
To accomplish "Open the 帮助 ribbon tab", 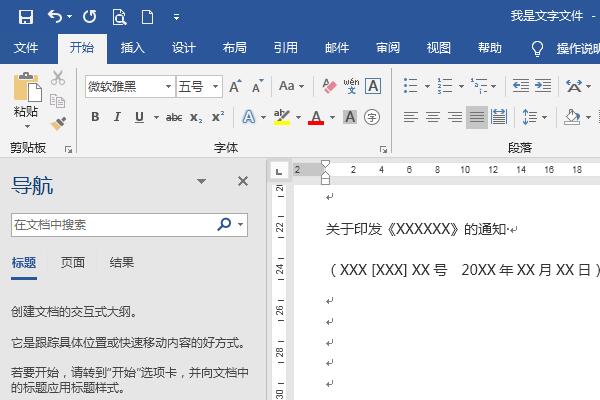I will [489, 48].
